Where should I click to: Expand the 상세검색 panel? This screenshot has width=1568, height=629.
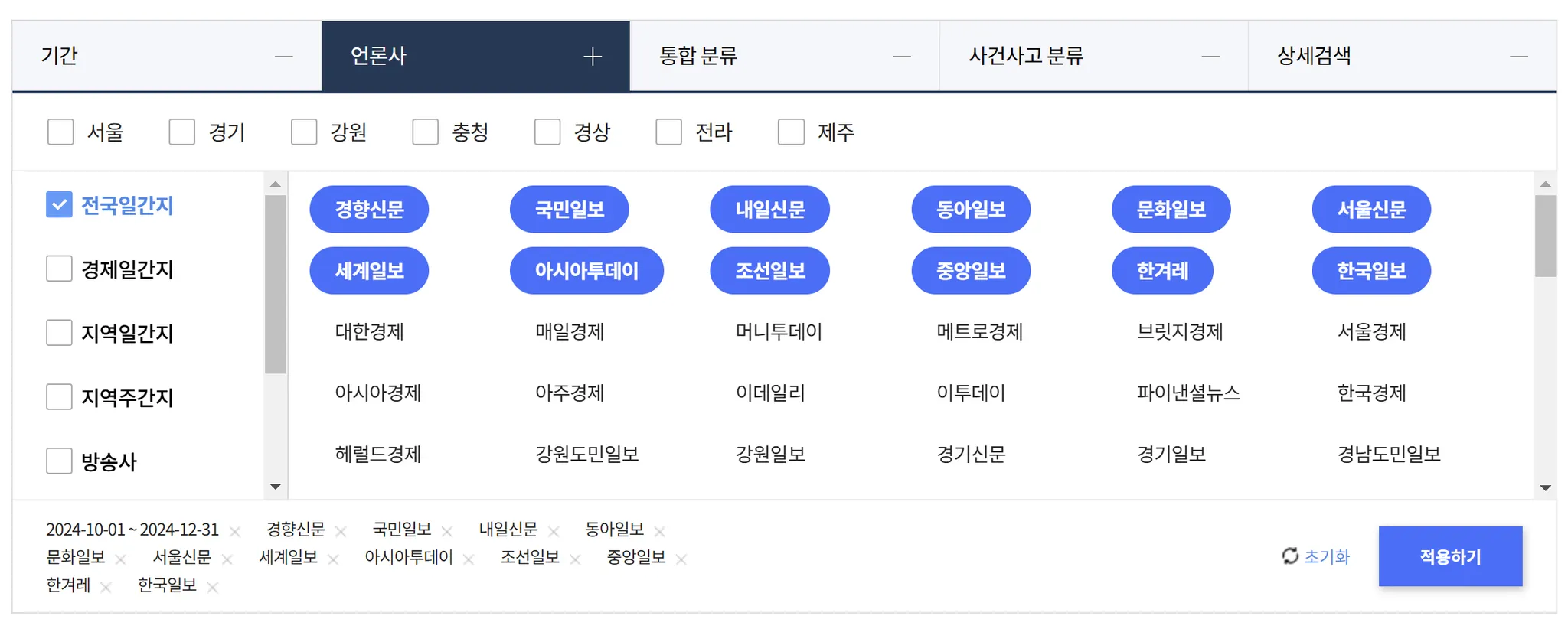coord(1519,57)
